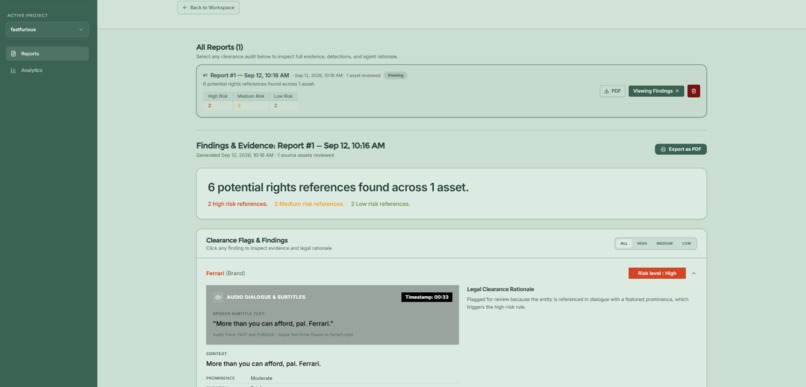The image size is (806, 387).
Task: Open Analytics in the sidebar
Action: point(47,70)
